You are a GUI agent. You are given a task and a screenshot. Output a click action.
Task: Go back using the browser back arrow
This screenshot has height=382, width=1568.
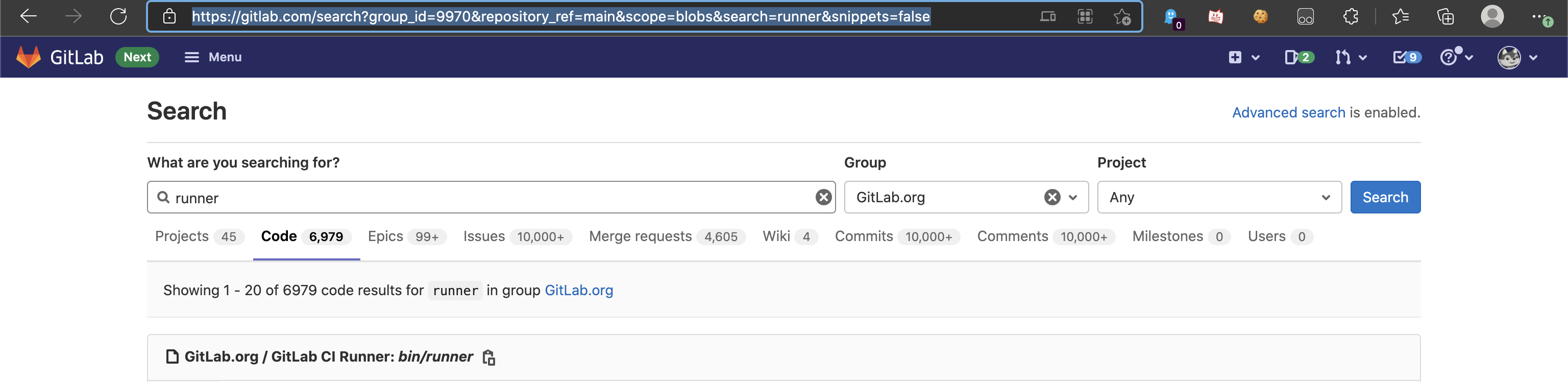28,16
